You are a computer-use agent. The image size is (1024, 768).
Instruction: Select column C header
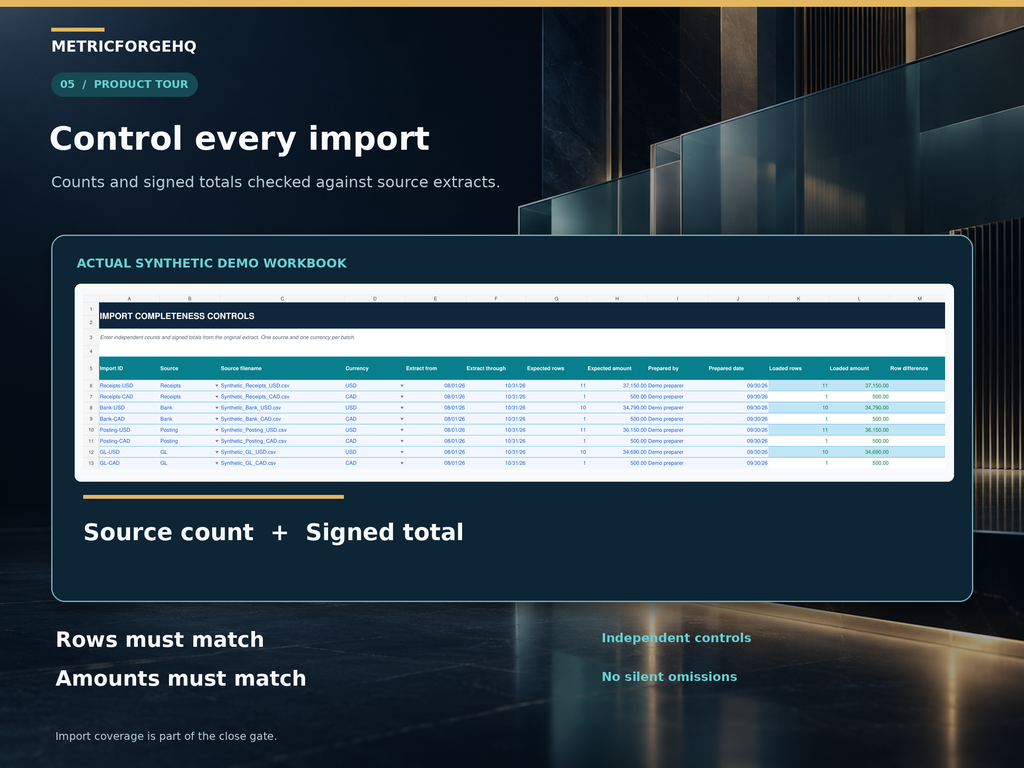(x=282, y=298)
